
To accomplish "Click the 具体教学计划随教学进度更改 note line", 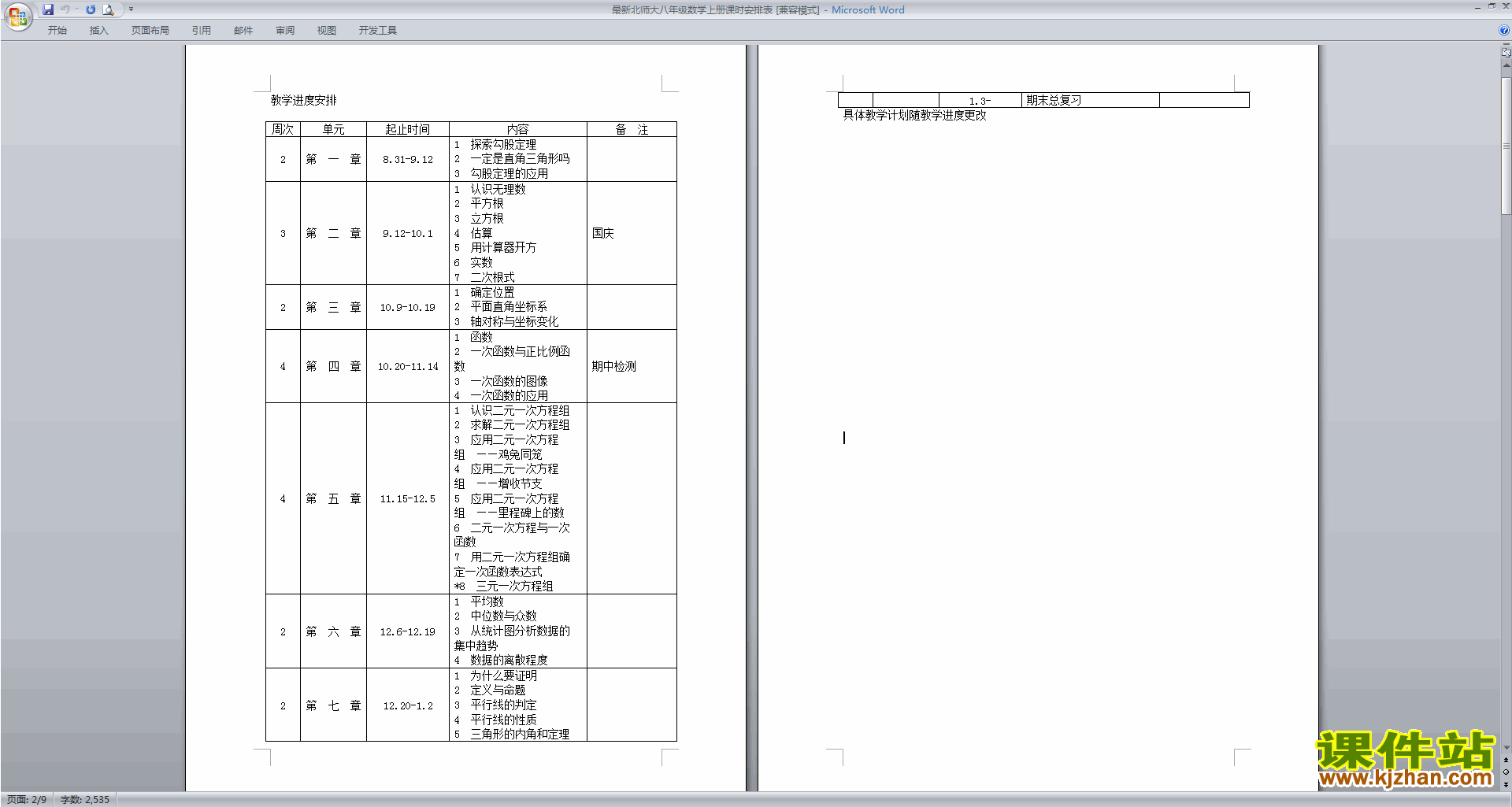I will tap(914, 116).
